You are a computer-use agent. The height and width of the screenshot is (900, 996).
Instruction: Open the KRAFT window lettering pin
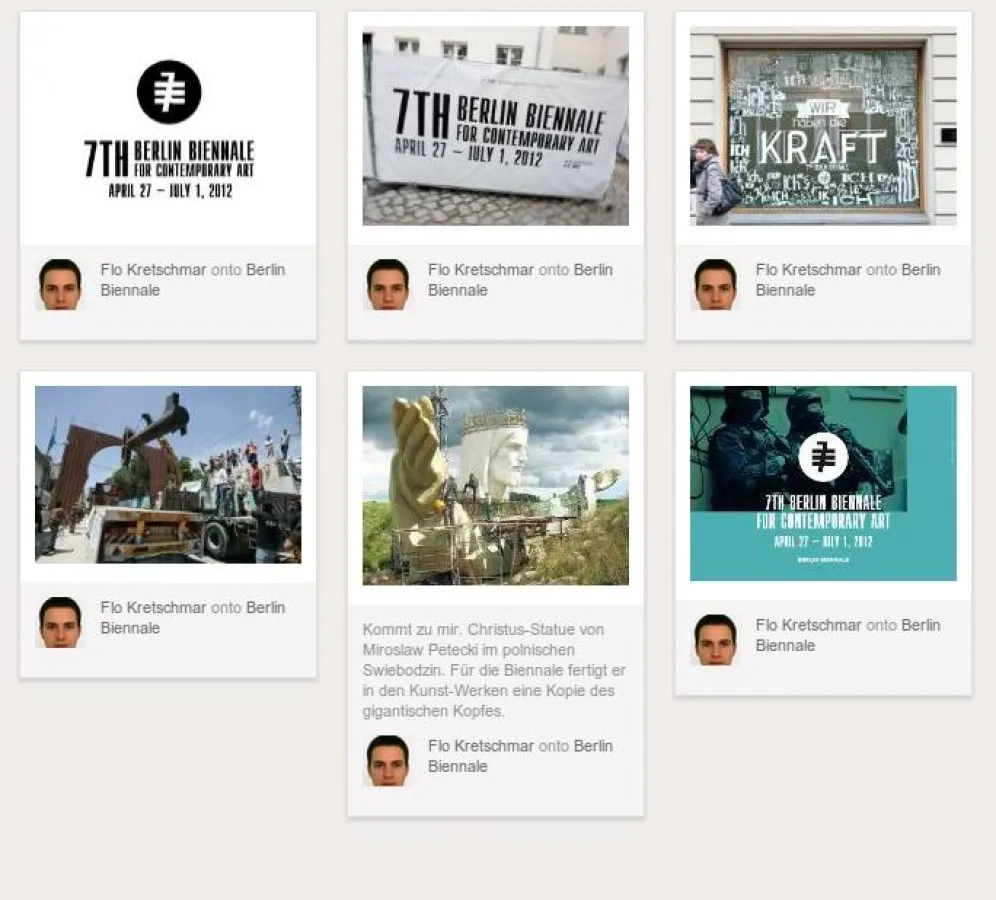[823, 126]
